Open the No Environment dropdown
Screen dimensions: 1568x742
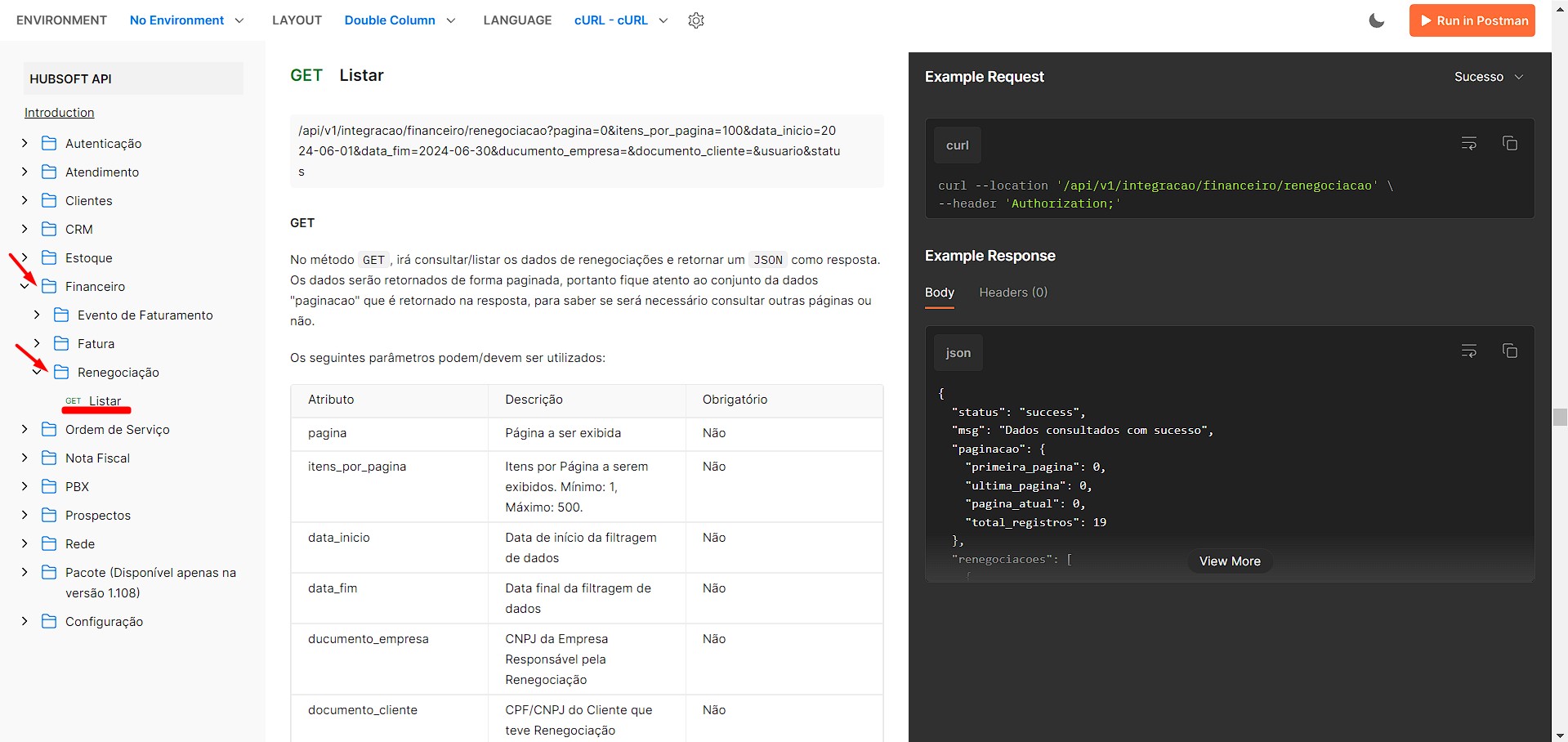click(186, 20)
